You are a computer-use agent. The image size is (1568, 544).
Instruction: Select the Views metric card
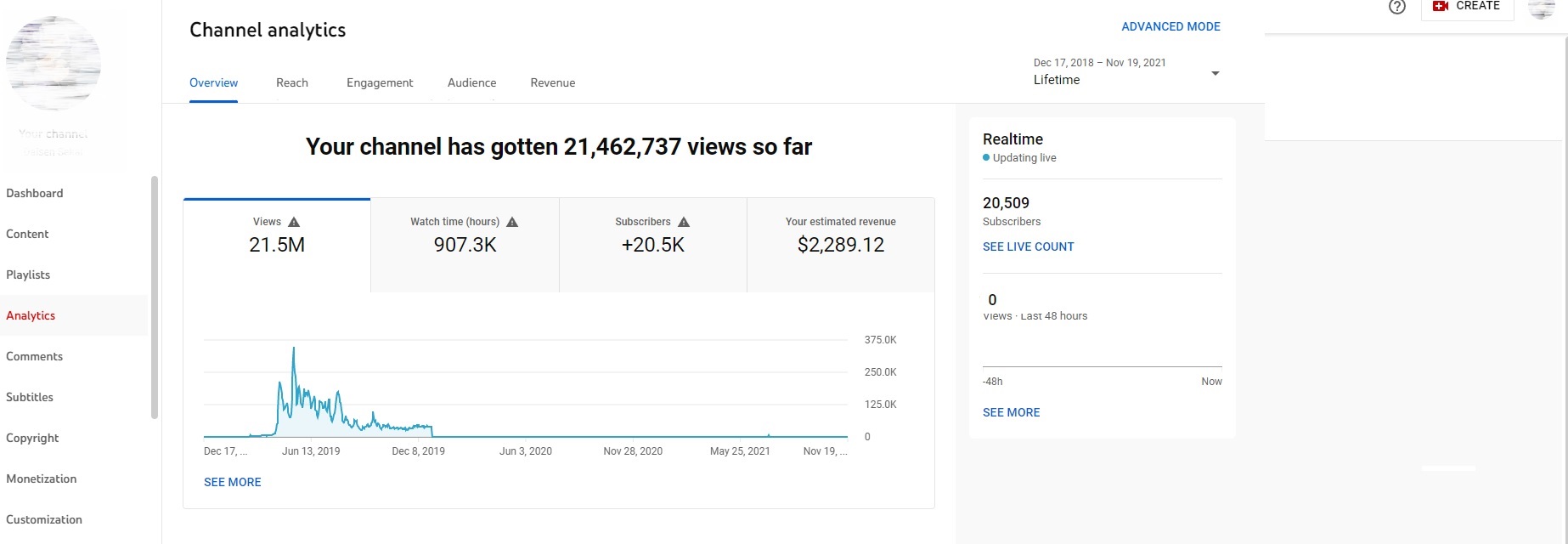277,245
